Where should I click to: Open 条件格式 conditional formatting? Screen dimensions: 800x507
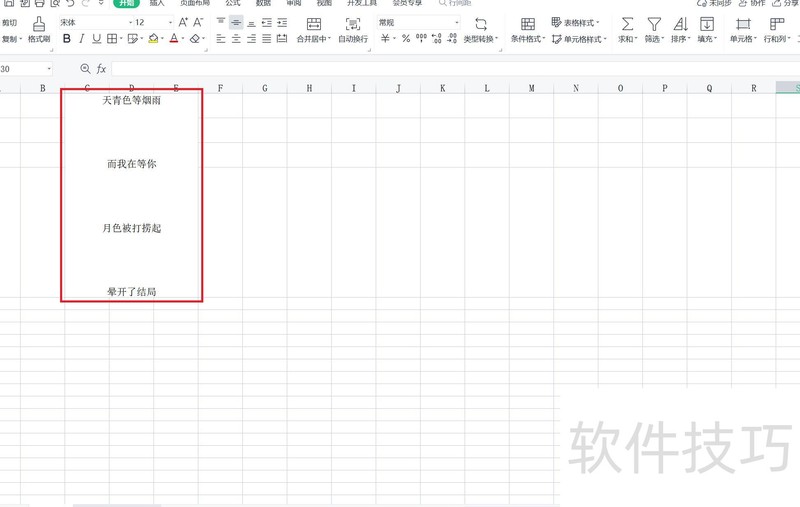click(x=528, y=30)
